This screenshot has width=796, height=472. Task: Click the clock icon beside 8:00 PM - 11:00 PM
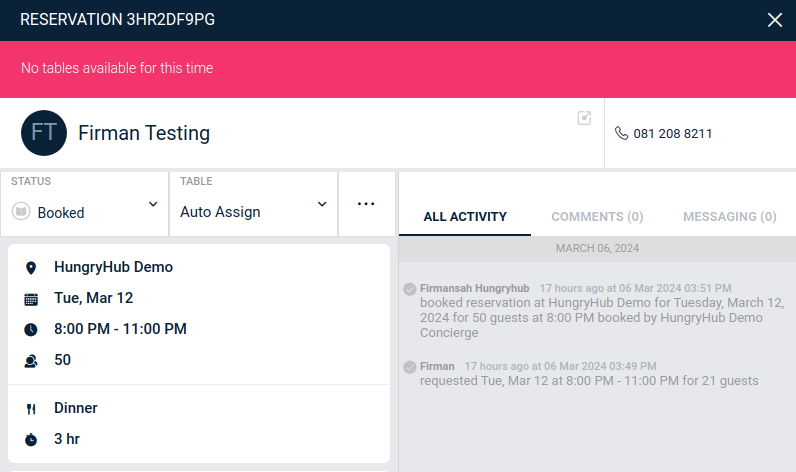pyautogui.click(x=31, y=330)
